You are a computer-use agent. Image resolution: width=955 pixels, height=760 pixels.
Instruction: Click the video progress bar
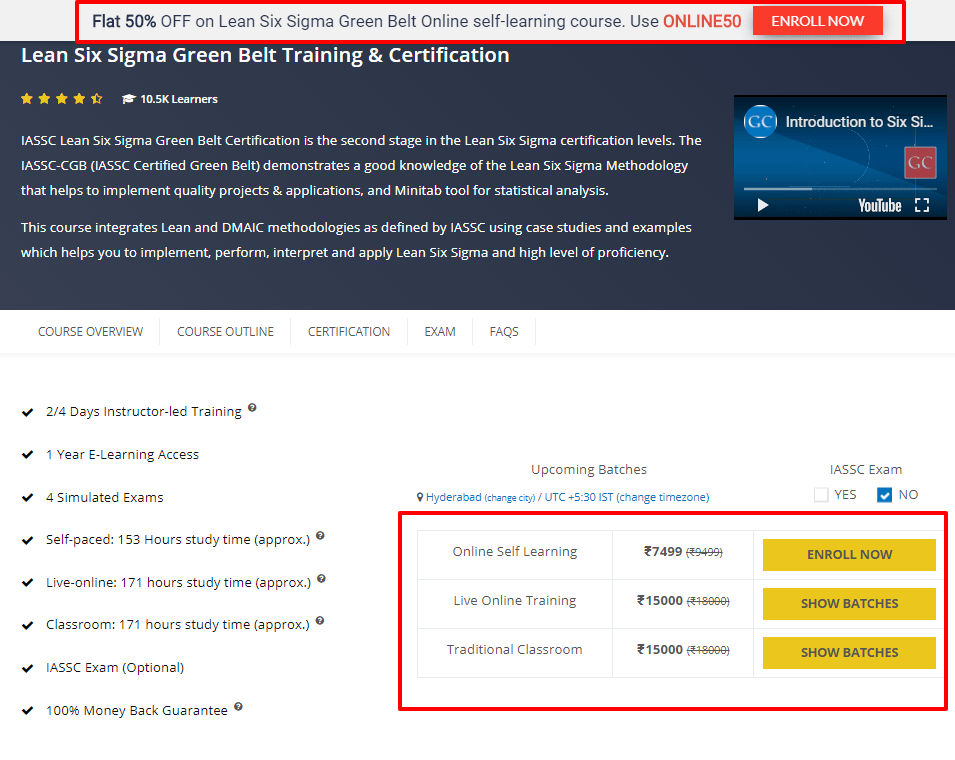click(840, 189)
